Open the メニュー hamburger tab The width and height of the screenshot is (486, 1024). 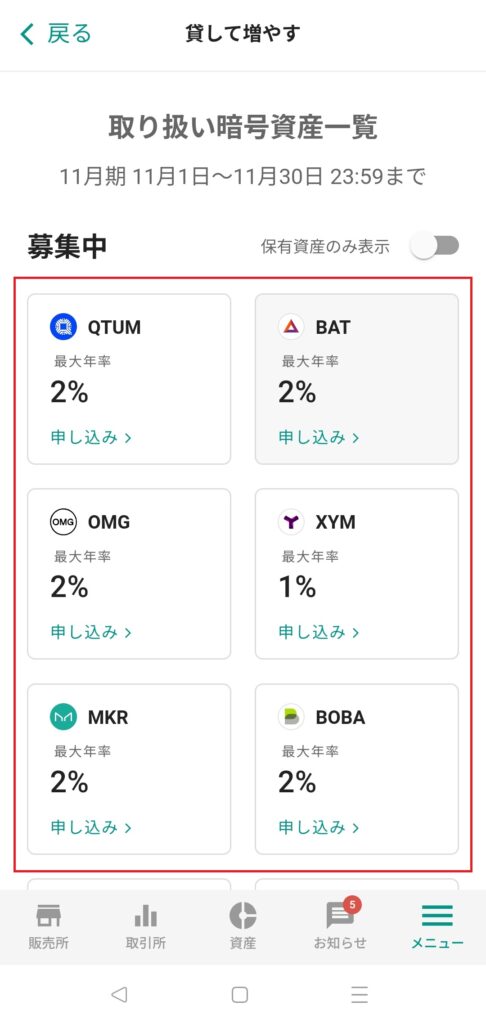(437, 926)
